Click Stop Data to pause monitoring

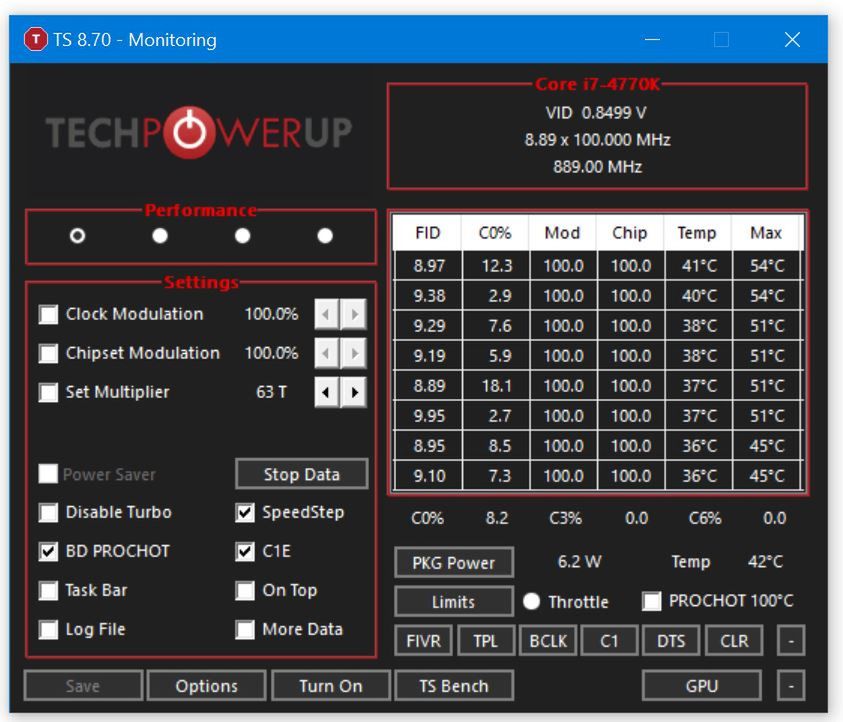pos(301,473)
